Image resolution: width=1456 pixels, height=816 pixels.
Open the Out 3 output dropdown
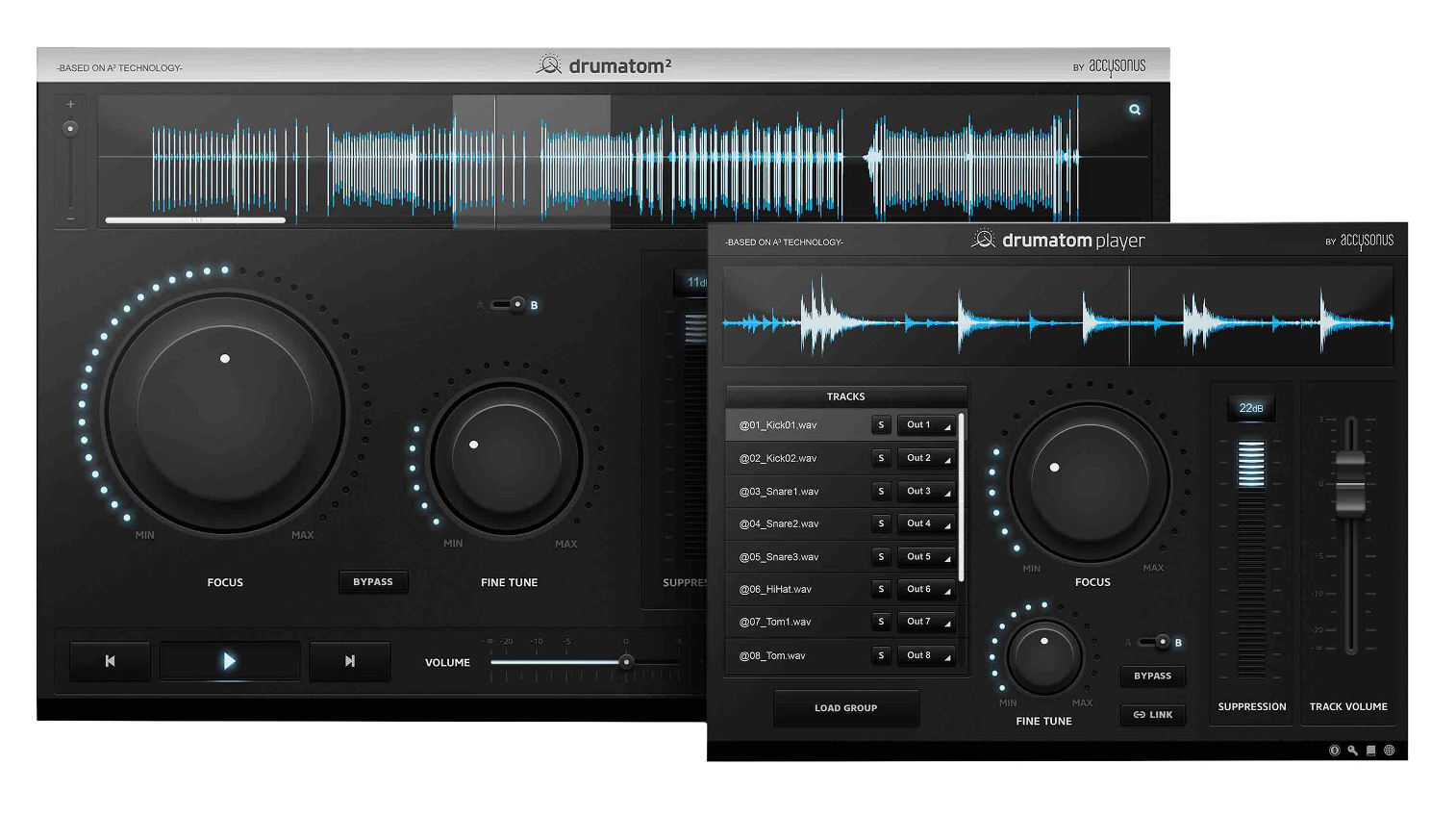tap(926, 492)
